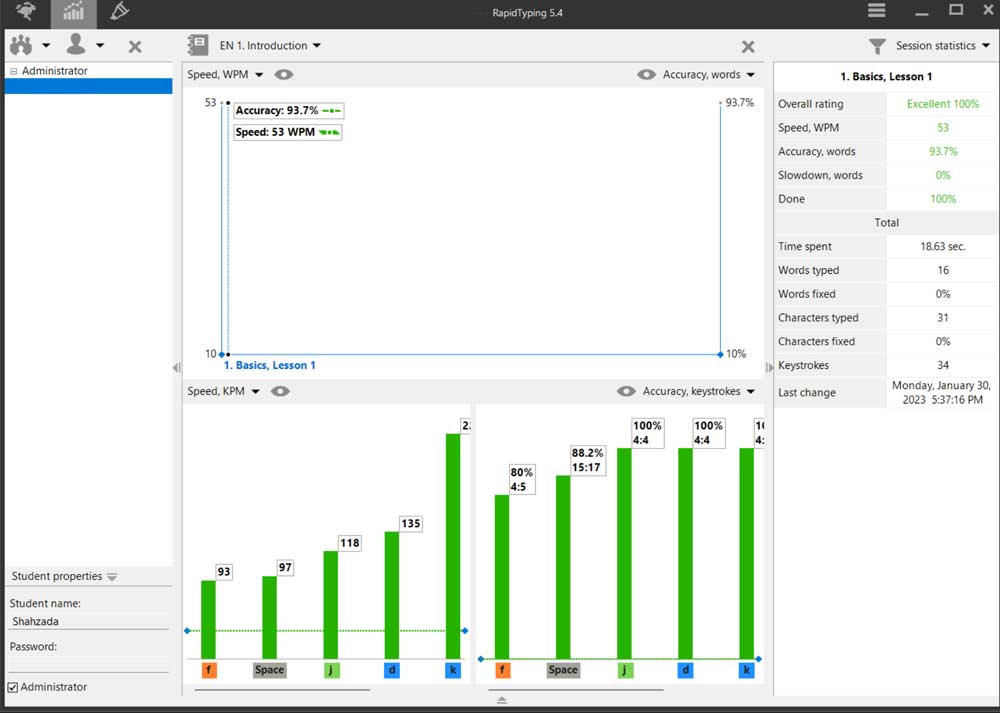Click the filter funnel icon
Image resolution: width=1000 pixels, height=713 pixels.
point(878,45)
